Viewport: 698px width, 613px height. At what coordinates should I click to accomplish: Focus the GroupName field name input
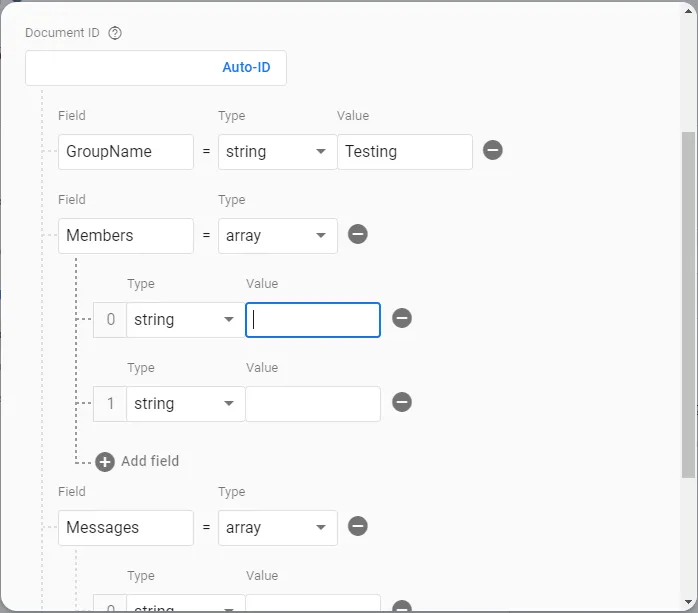coord(125,152)
